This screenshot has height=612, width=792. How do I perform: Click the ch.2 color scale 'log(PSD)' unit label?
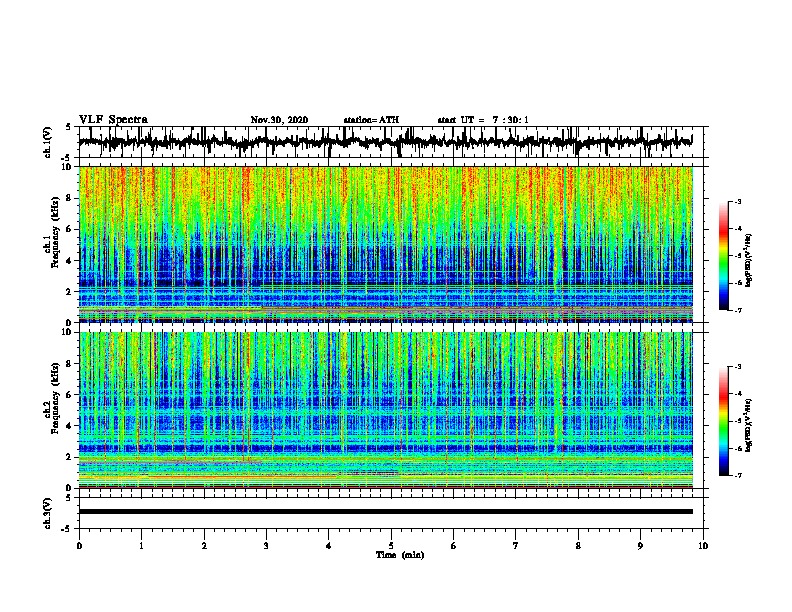(748, 425)
